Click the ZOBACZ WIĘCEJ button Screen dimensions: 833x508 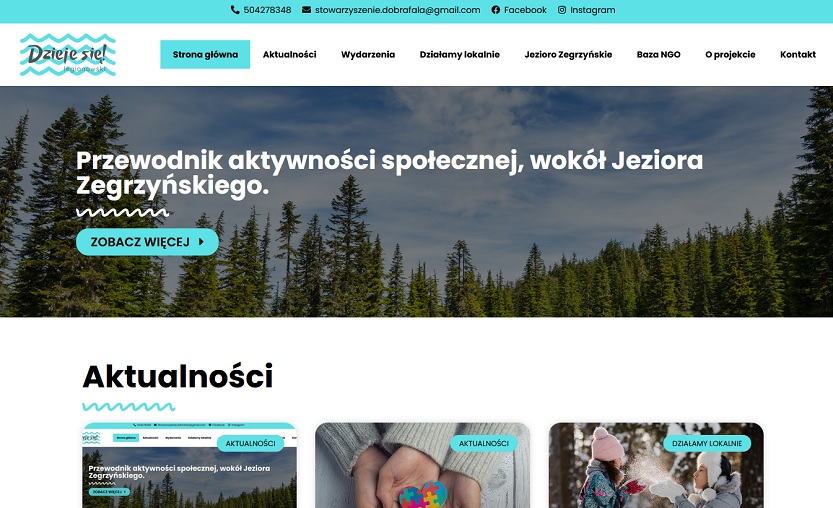(147, 242)
